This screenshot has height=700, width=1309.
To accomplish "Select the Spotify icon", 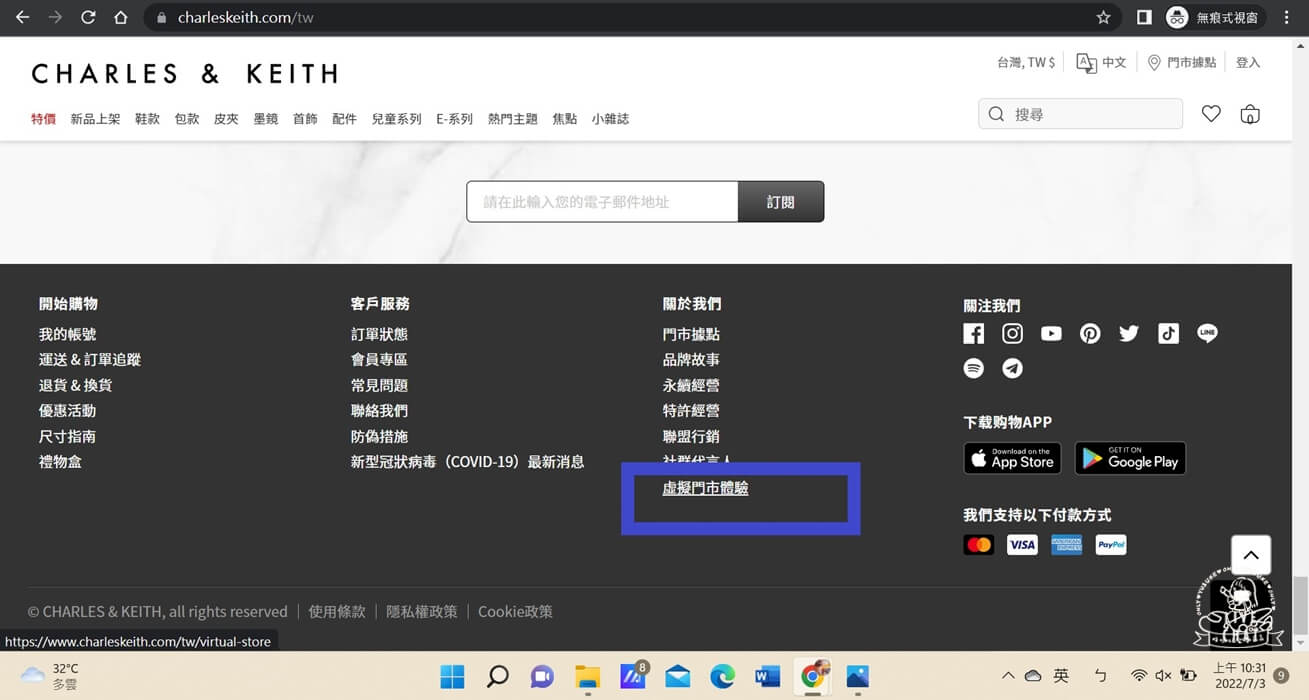I will (973, 368).
